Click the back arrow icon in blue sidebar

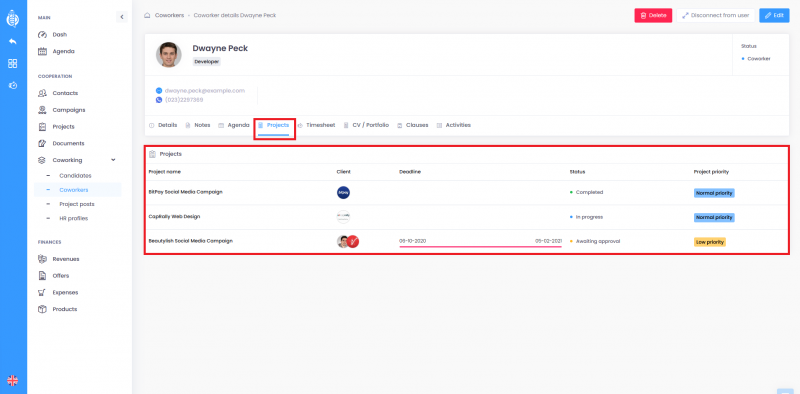pos(13,41)
